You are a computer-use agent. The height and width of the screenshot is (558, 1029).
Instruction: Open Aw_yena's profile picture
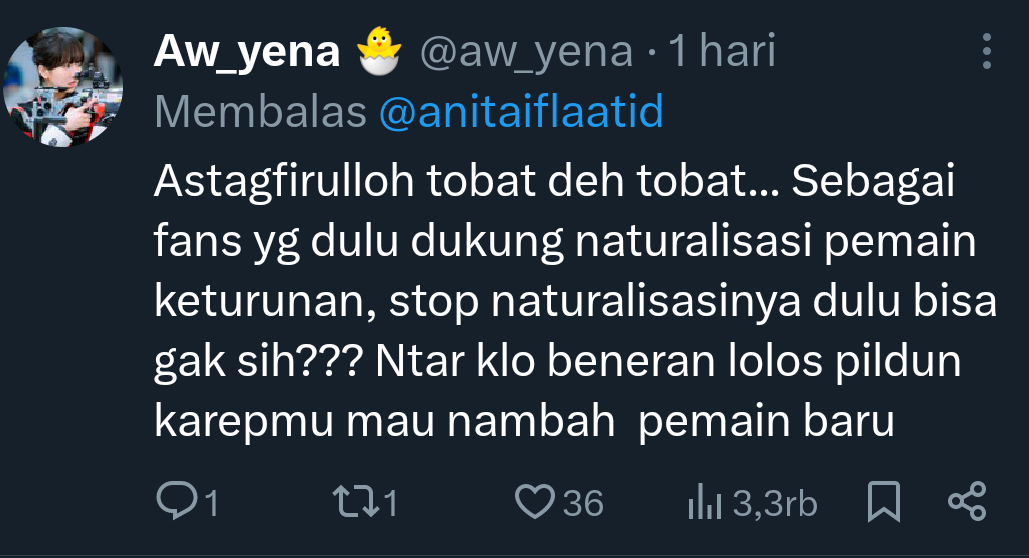pyautogui.click(x=63, y=87)
